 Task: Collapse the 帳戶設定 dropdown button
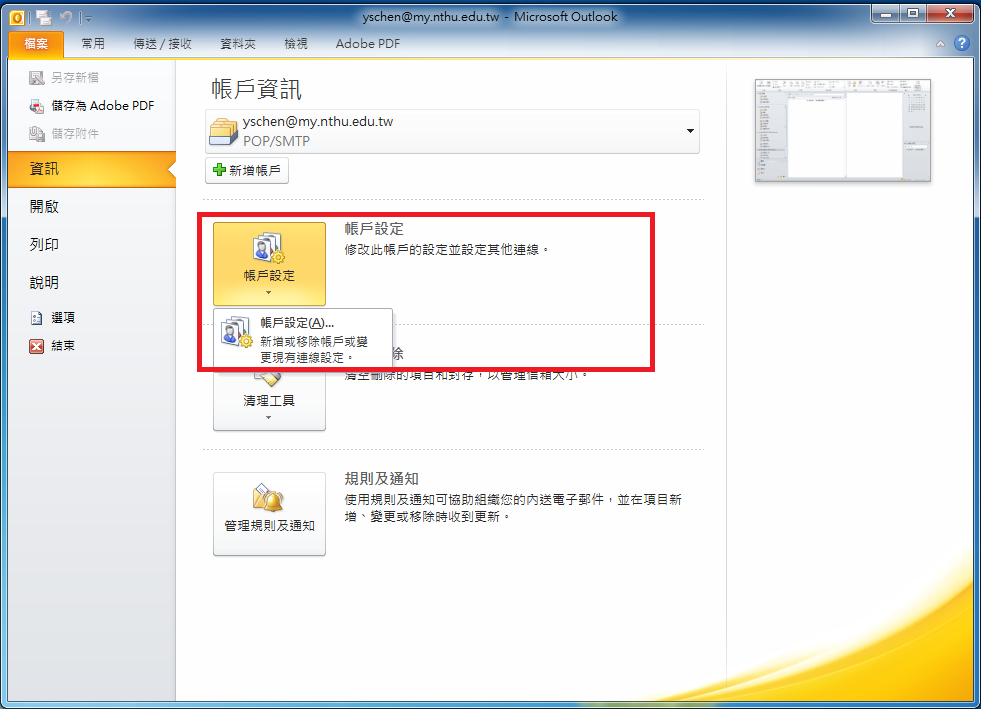[269, 264]
